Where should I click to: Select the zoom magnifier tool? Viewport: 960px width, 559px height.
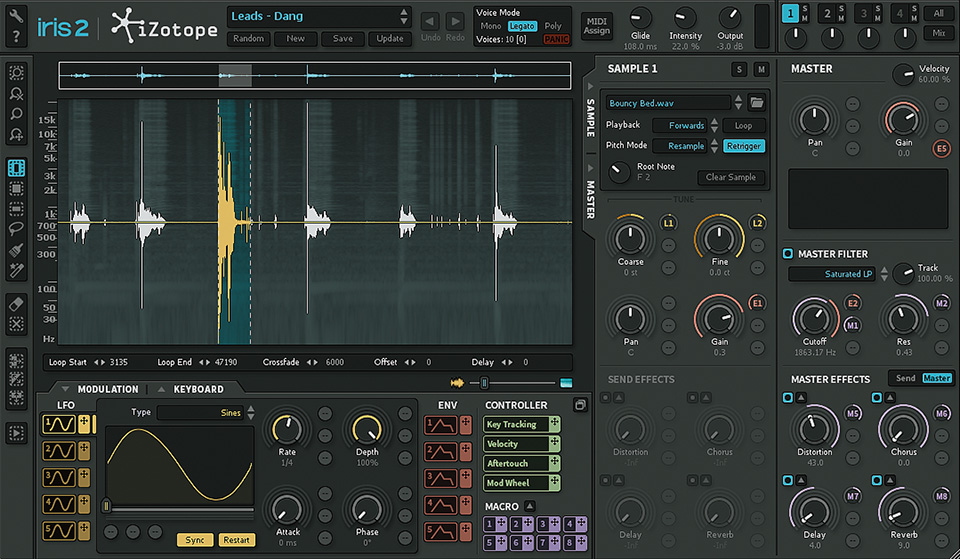(x=17, y=114)
